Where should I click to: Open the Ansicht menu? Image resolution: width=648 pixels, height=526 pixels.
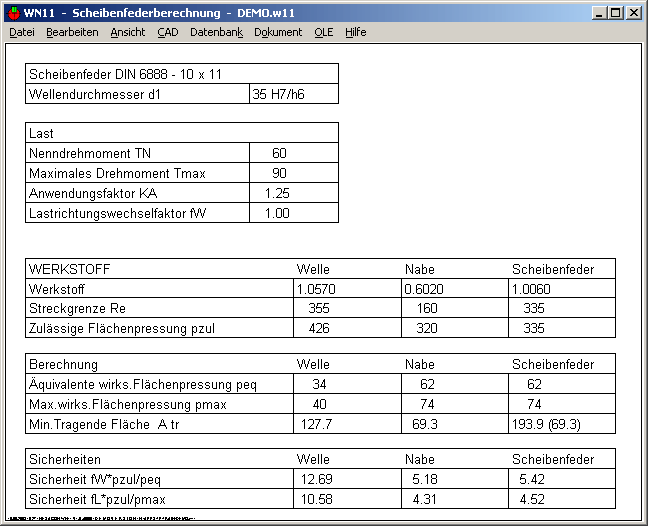click(127, 32)
